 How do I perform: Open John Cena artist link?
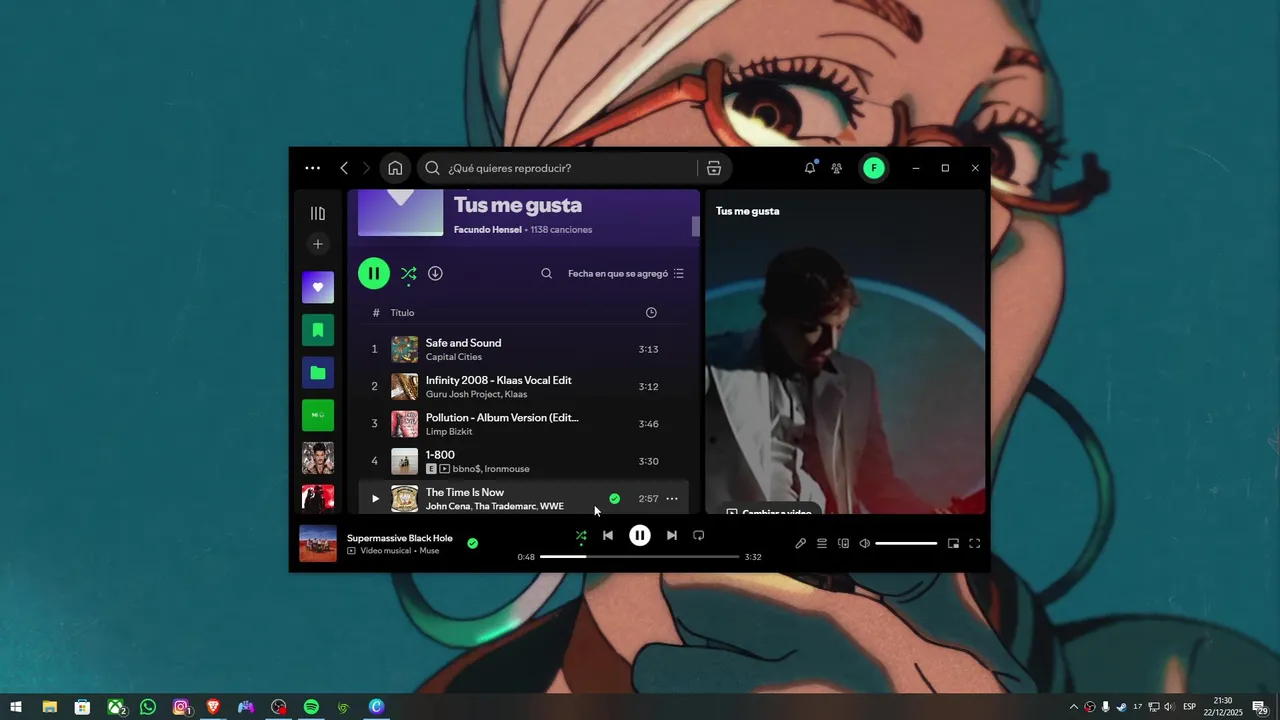[x=448, y=506]
